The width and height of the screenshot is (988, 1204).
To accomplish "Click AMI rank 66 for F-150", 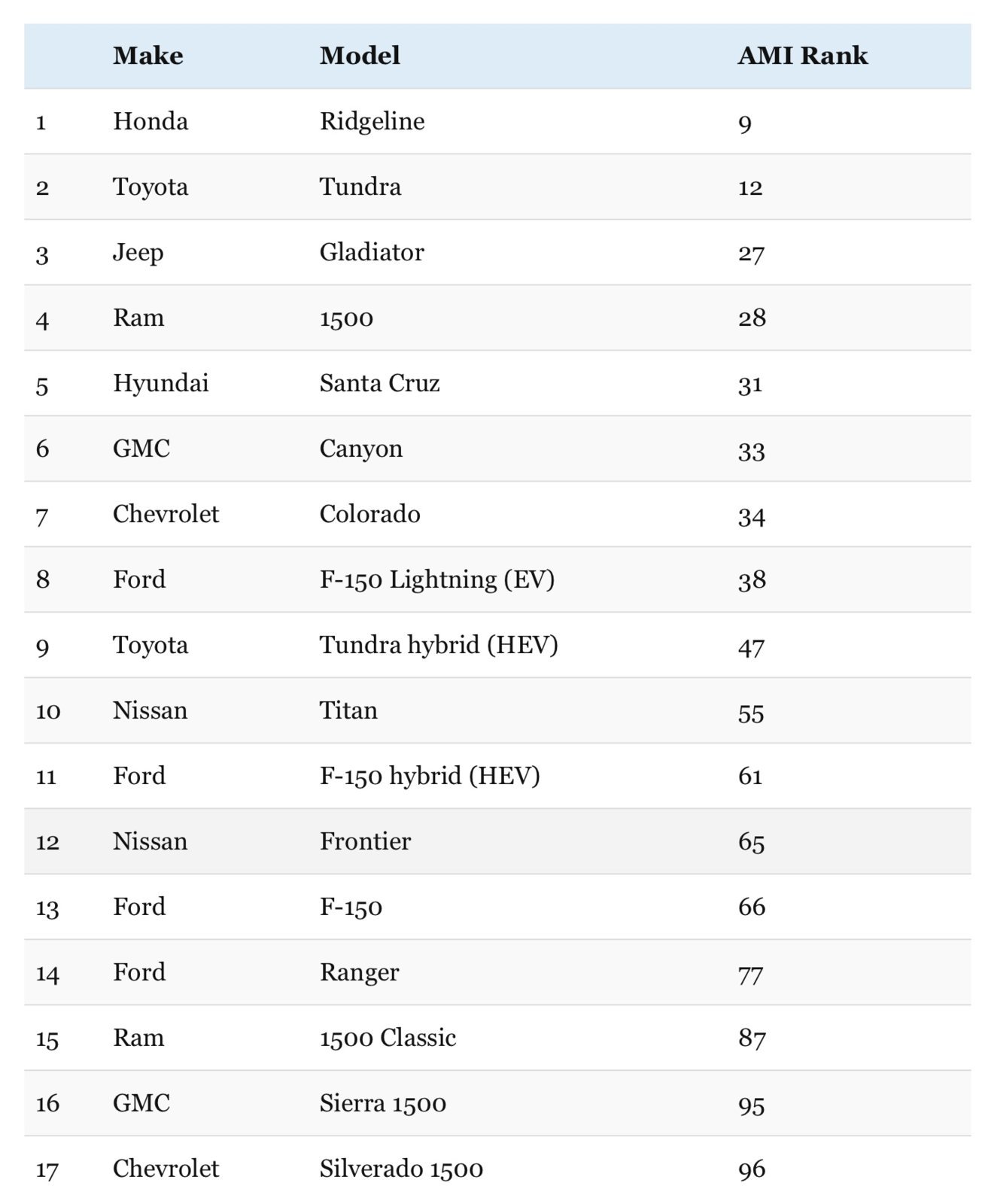I will pyautogui.click(x=752, y=907).
